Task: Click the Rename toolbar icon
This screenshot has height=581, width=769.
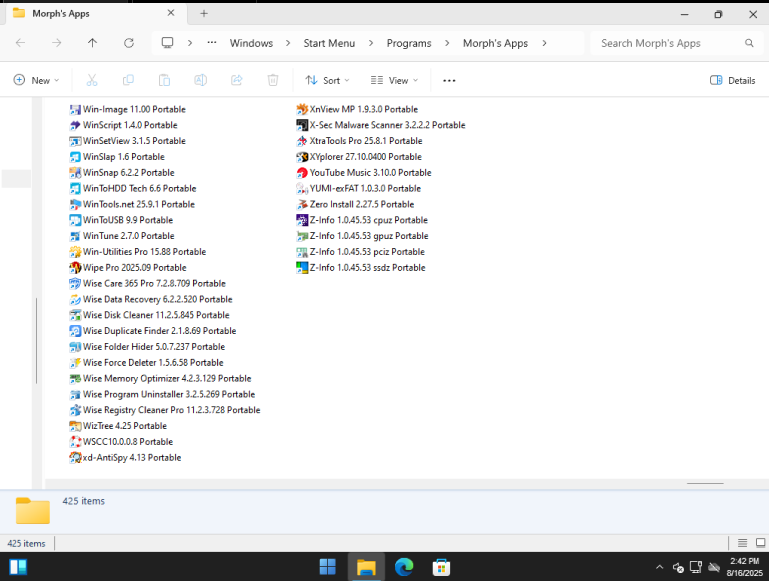Action: click(x=201, y=80)
